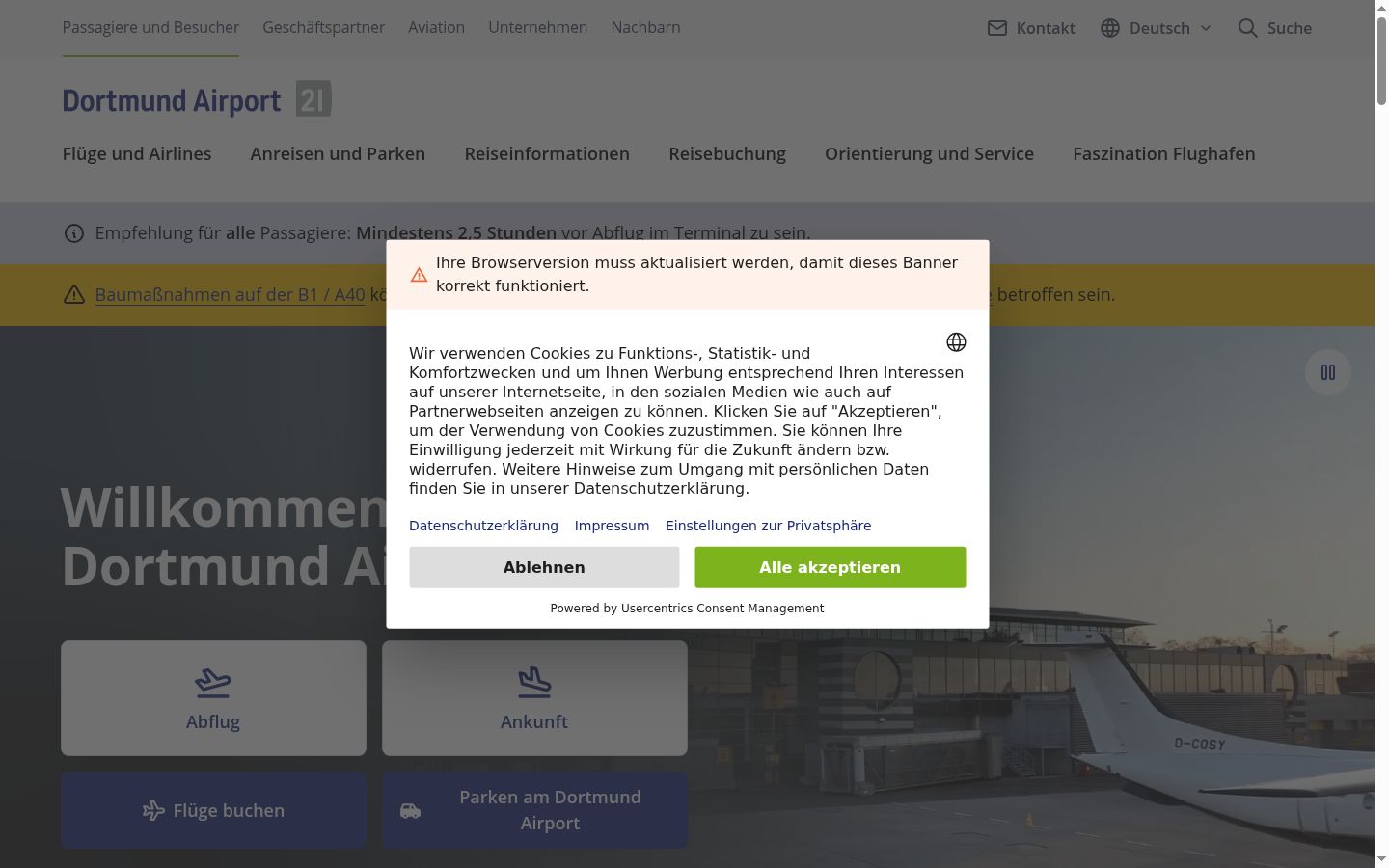Screen dimensions: 1389x868
Task: Switch to the Nachbarn tab
Action: pyautogui.click(x=645, y=28)
